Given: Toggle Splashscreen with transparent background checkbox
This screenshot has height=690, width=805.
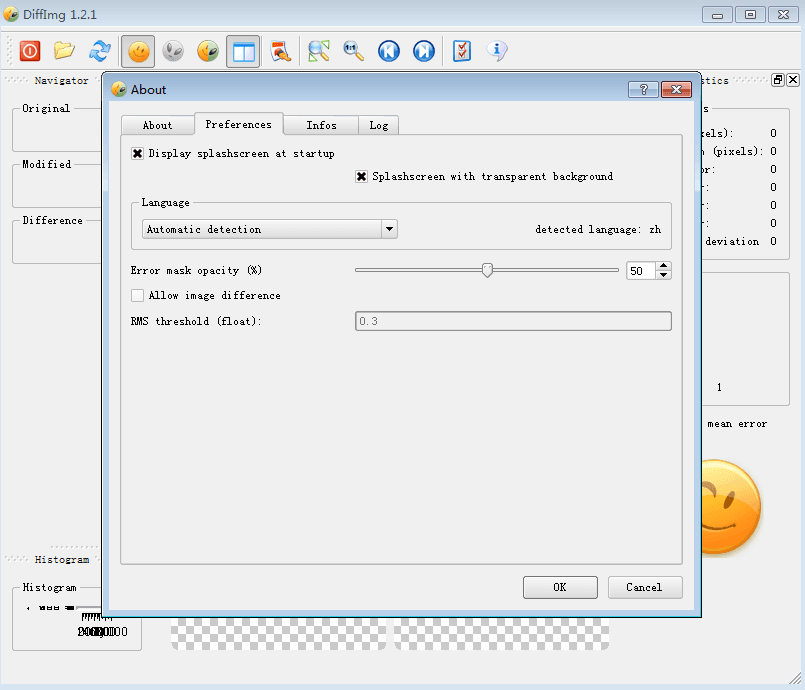Looking at the screenshot, I should [x=362, y=177].
